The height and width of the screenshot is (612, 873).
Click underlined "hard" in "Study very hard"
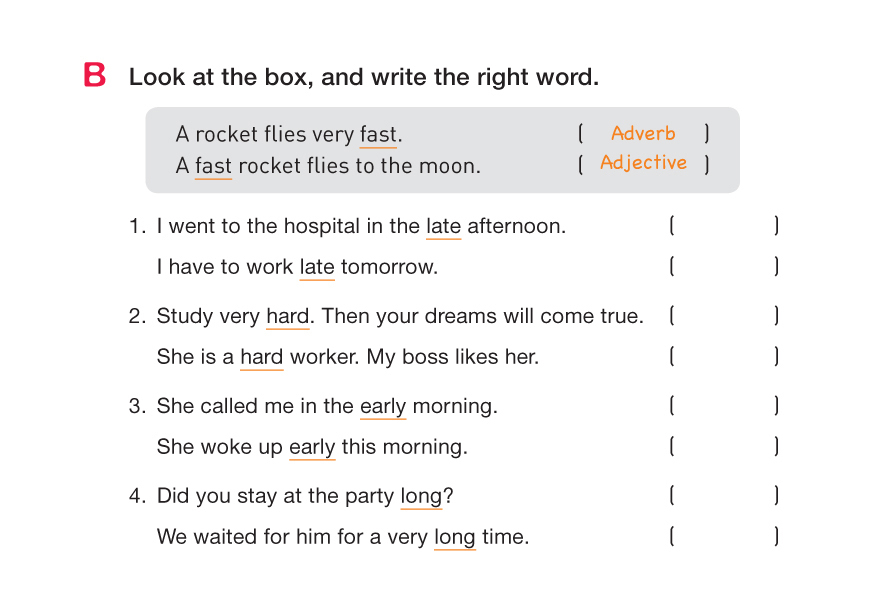coord(287,316)
